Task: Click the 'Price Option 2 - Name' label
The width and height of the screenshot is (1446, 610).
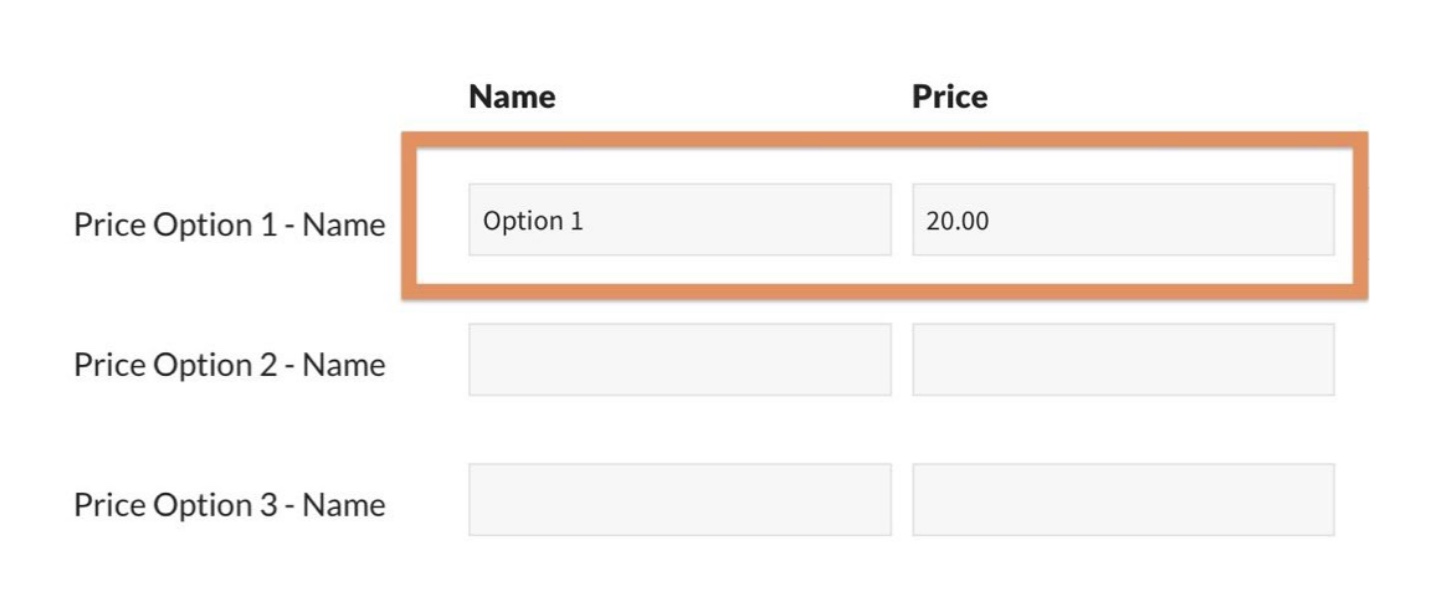Action: tap(229, 365)
